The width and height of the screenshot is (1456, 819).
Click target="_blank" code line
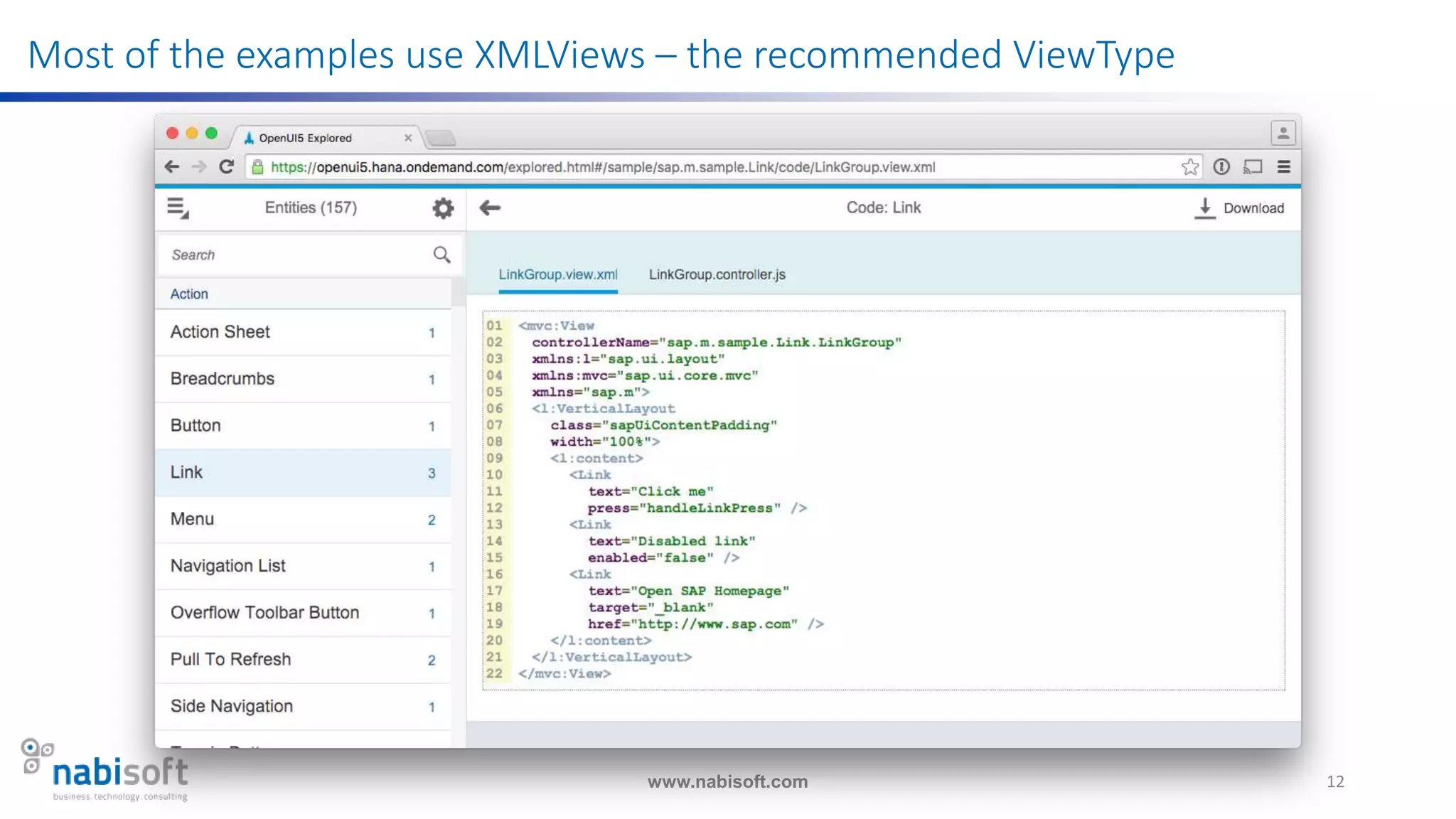651,608
